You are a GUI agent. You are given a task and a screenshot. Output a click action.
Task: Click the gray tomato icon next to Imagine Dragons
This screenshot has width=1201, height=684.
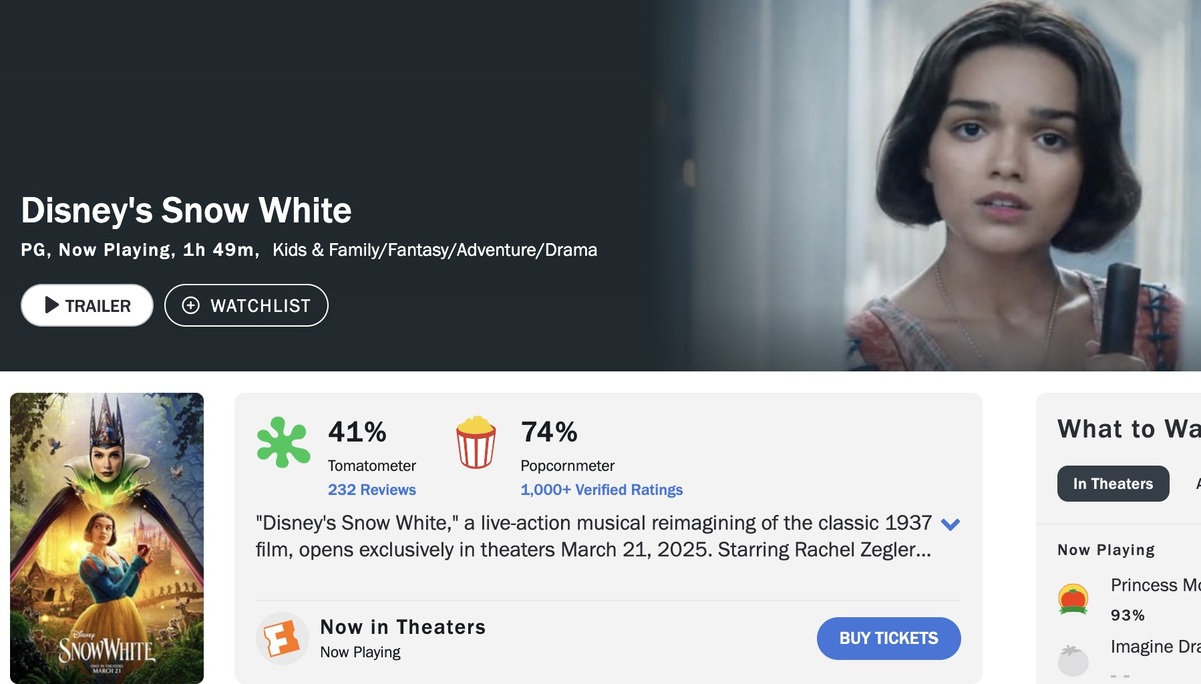[1074, 660]
